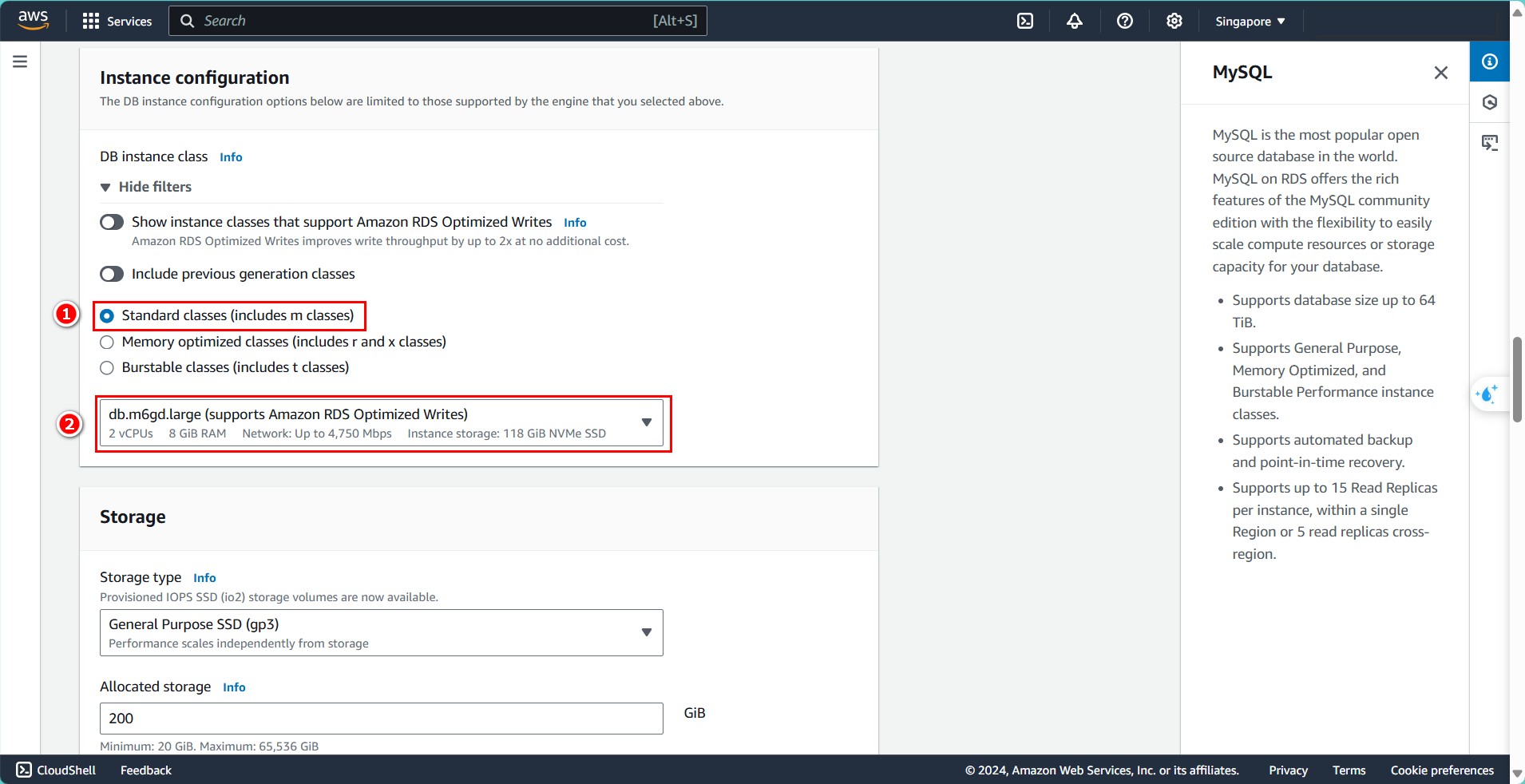Open the General Purpose SSD (gp3) dropdown

[382, 633]
